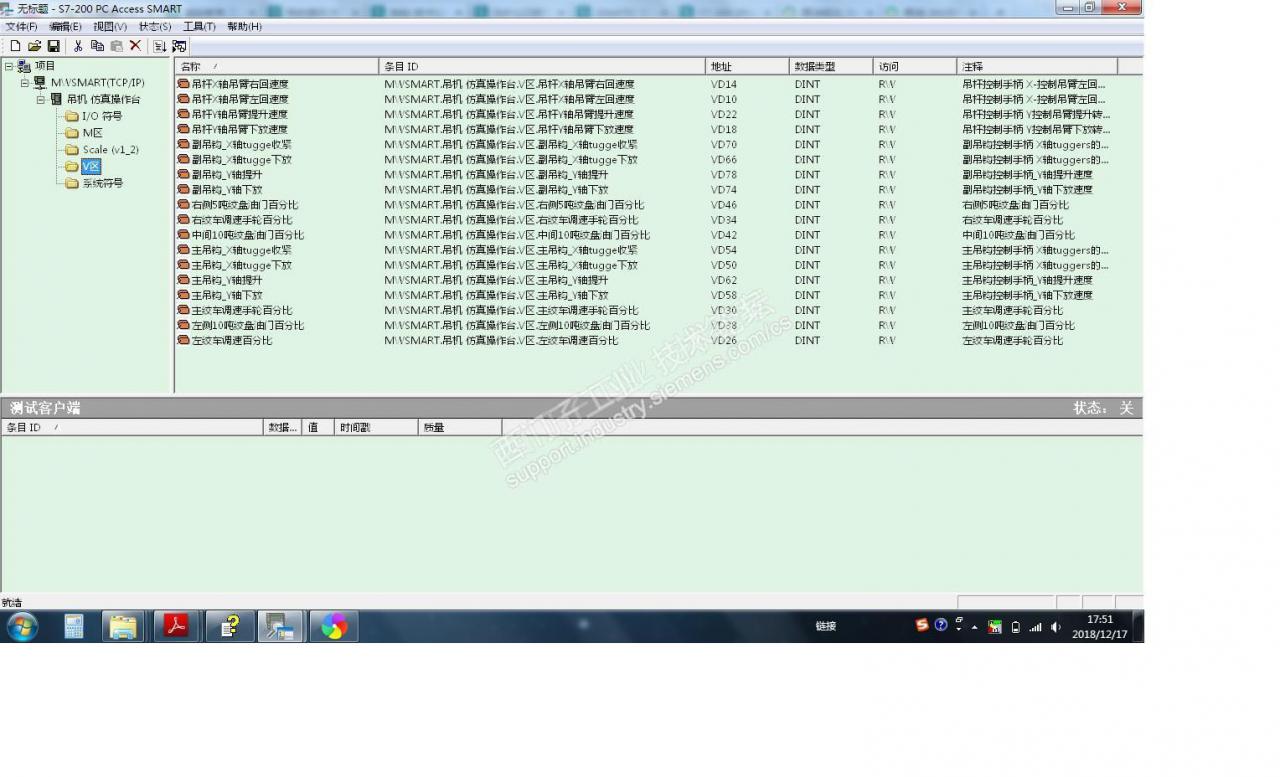Image resolution: width=1280 pixels, height=777 pixels.
Task: Collapse the MWSMART(TCP/IP) tree node
Action: coord(25,83)
